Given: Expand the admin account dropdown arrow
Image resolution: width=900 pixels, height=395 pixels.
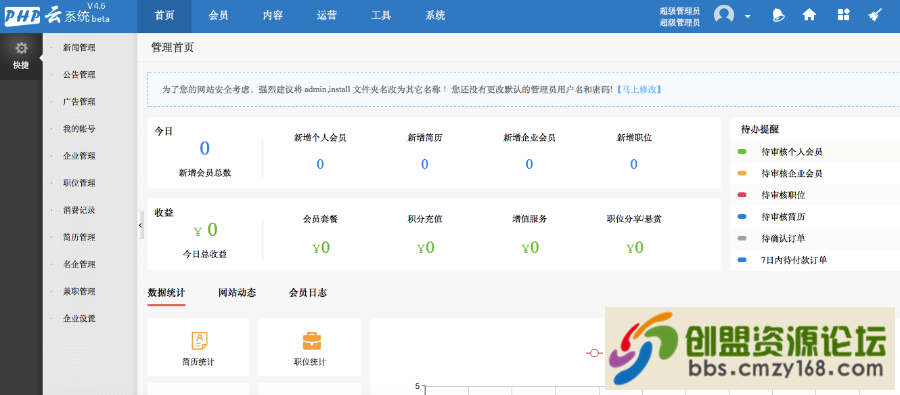Looking at the screenshot, I should (747, 17).
